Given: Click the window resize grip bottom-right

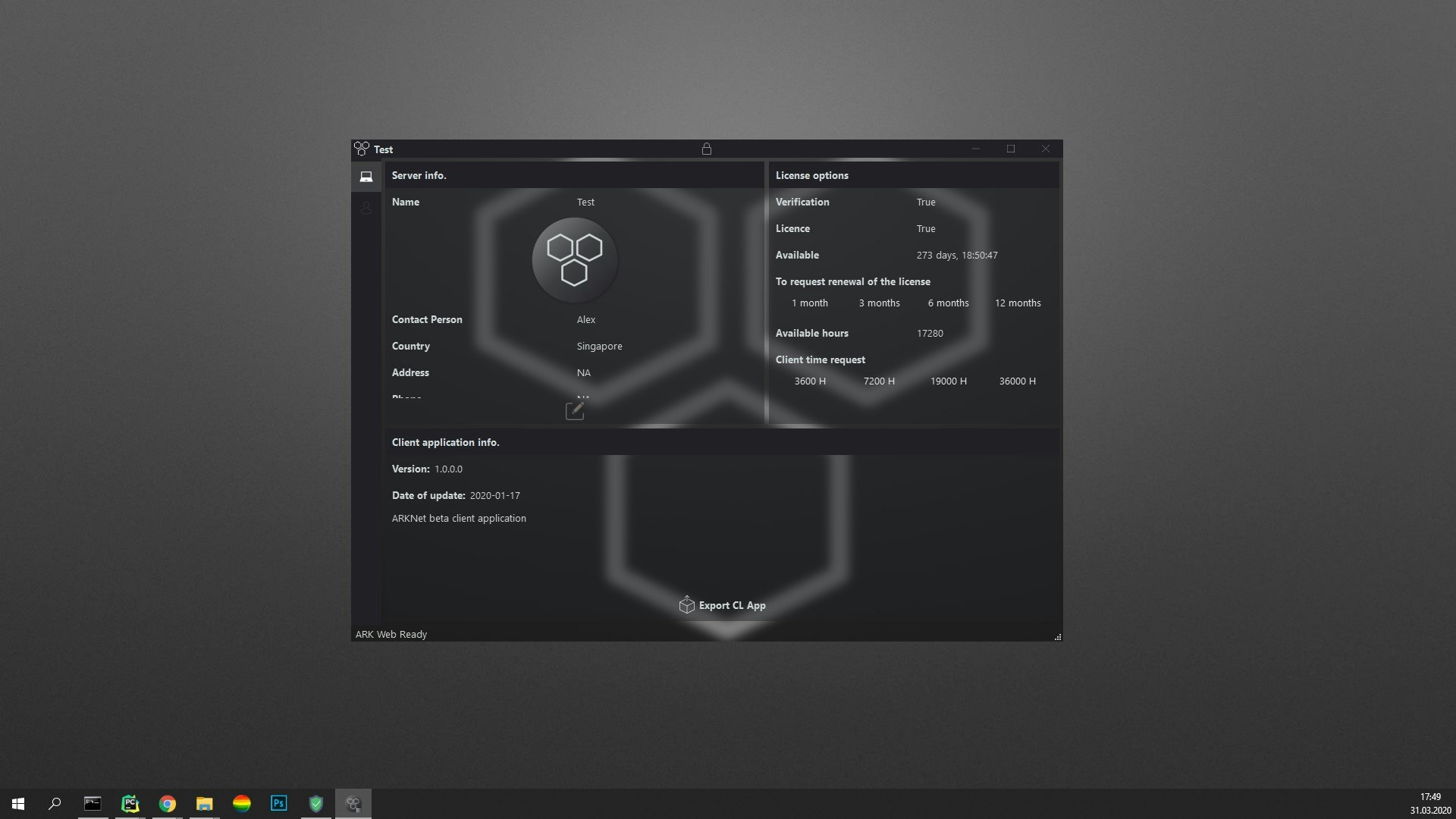Looking at the screenshot, I should point(1058,637).
